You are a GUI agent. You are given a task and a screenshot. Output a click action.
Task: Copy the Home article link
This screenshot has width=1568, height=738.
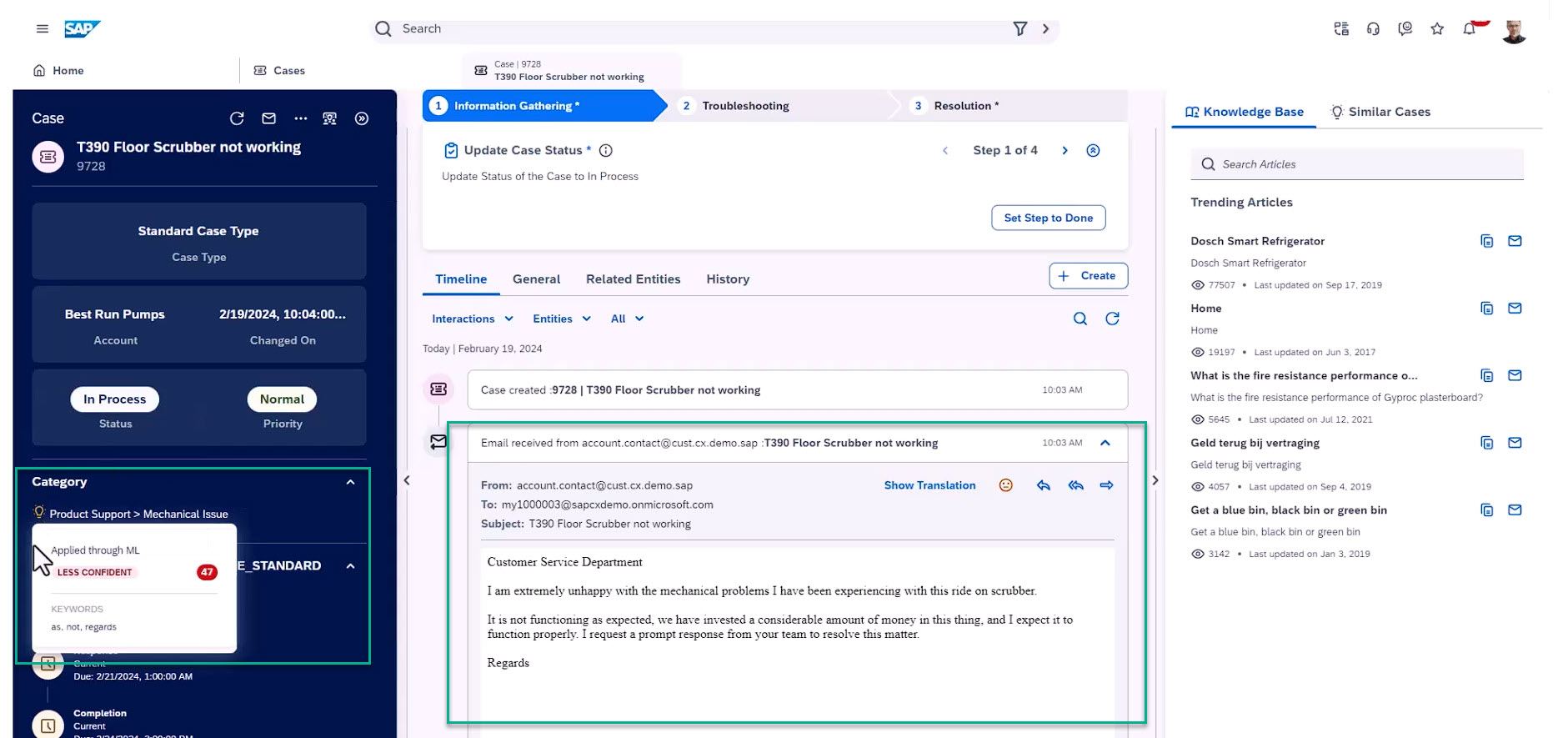point(1486,309)
